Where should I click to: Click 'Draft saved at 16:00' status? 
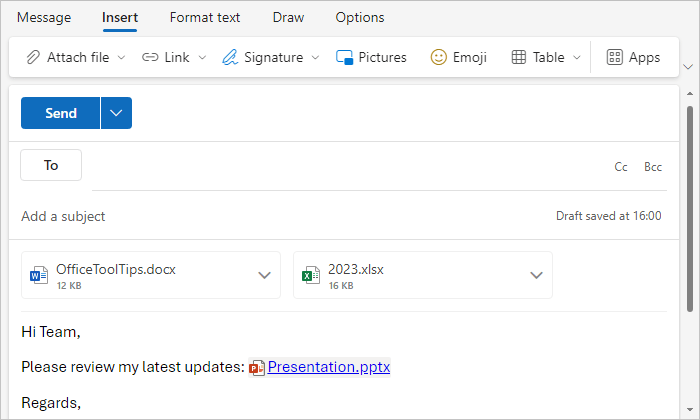coord(608,216)
